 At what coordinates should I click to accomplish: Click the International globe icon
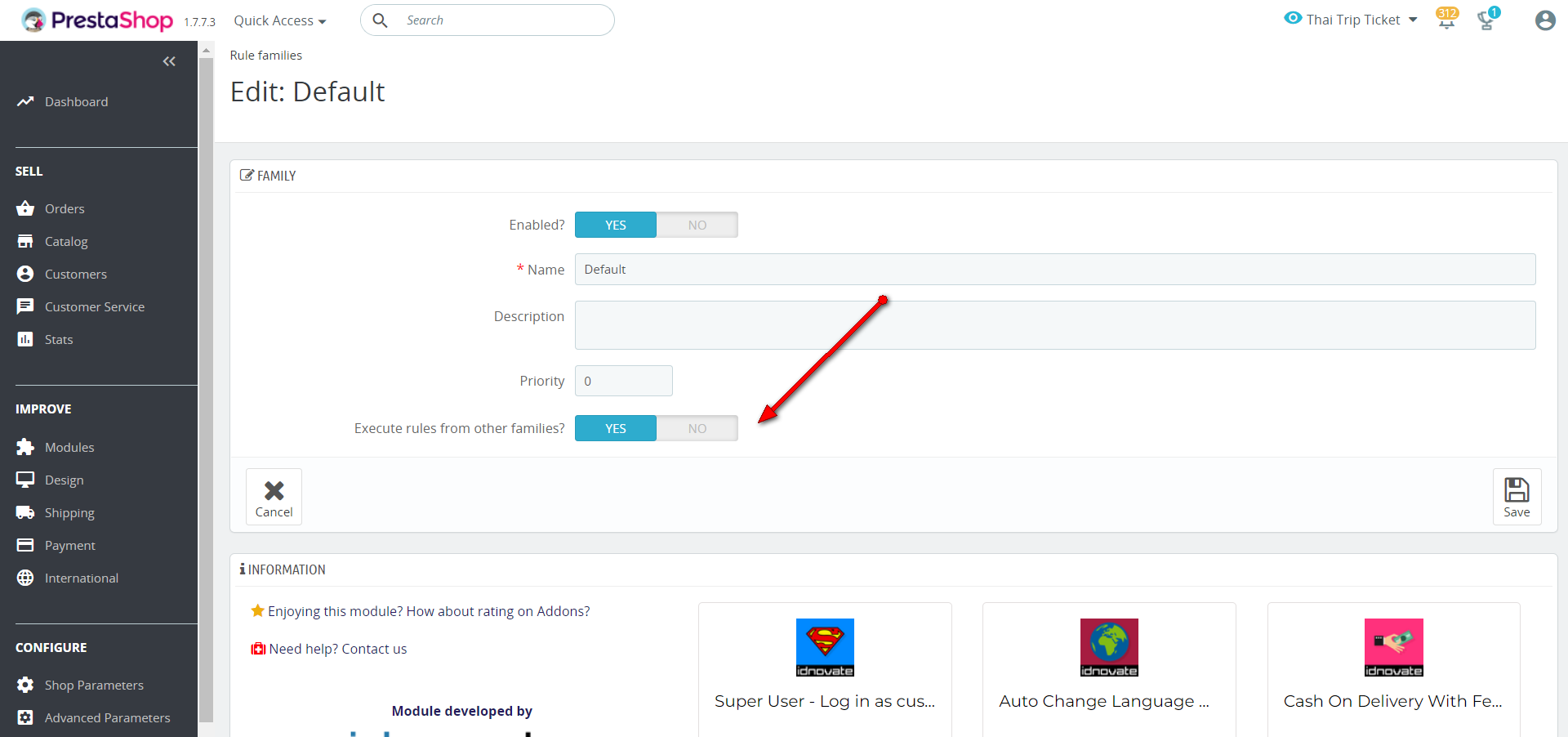(25, 578)
